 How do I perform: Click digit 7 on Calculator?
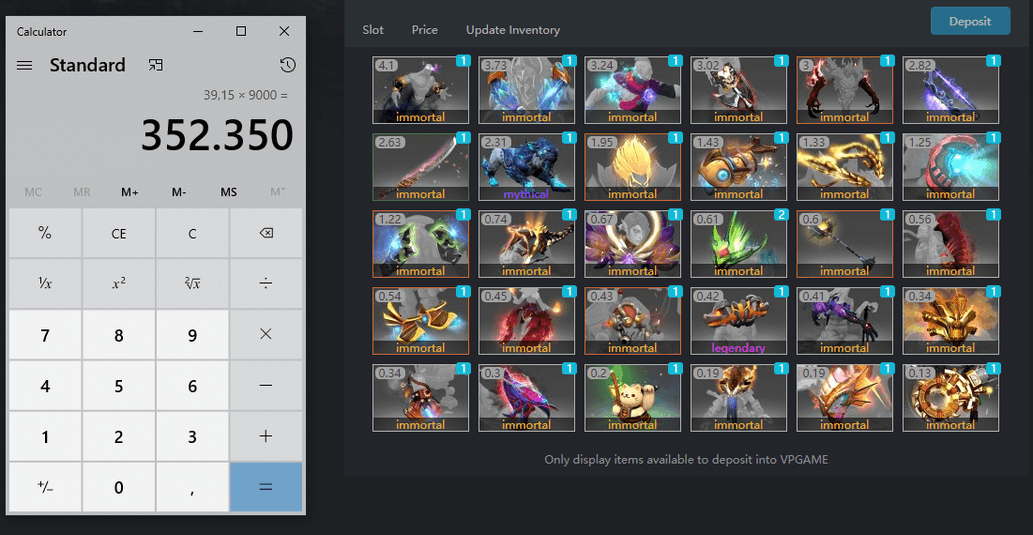click(45, 335)
